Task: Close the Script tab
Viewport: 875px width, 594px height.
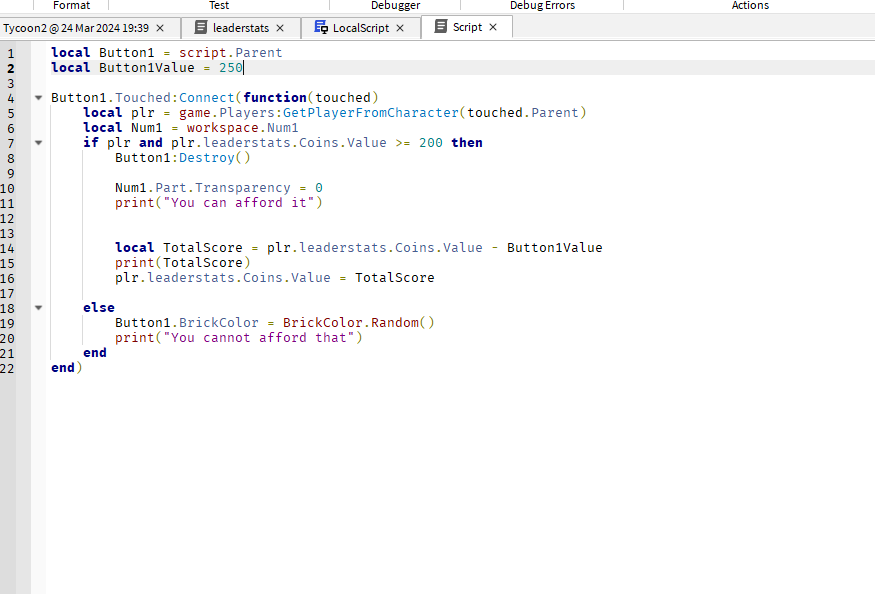Action: tap(493, 27)
